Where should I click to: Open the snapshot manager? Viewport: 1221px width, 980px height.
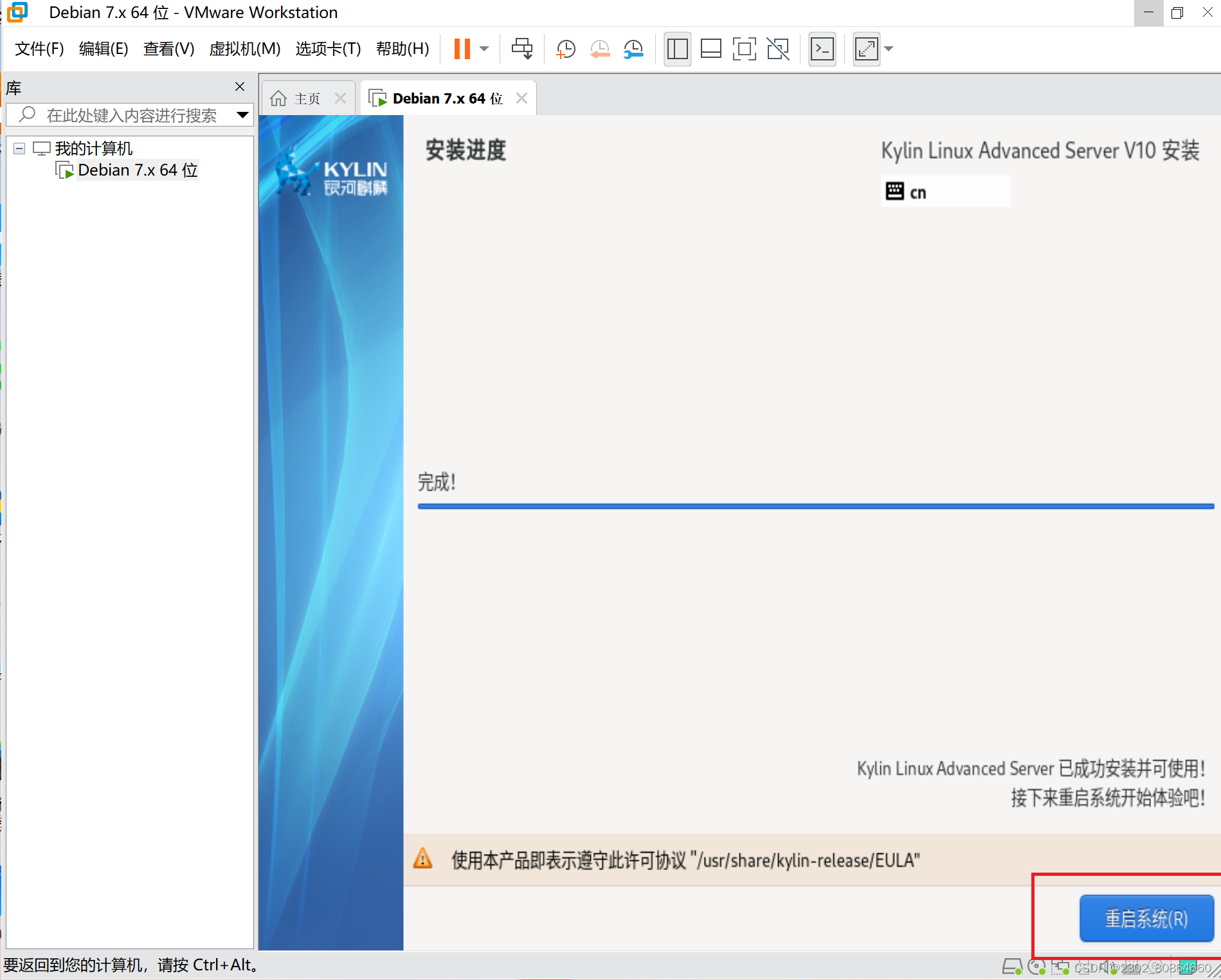tap(633, 49)
